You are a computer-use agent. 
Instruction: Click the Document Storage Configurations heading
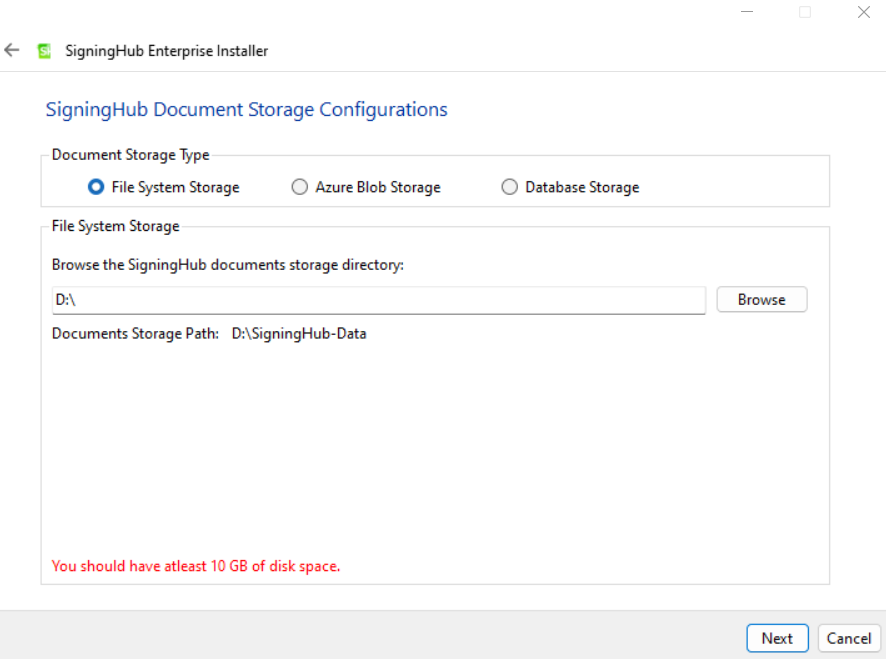pos(246,110)
